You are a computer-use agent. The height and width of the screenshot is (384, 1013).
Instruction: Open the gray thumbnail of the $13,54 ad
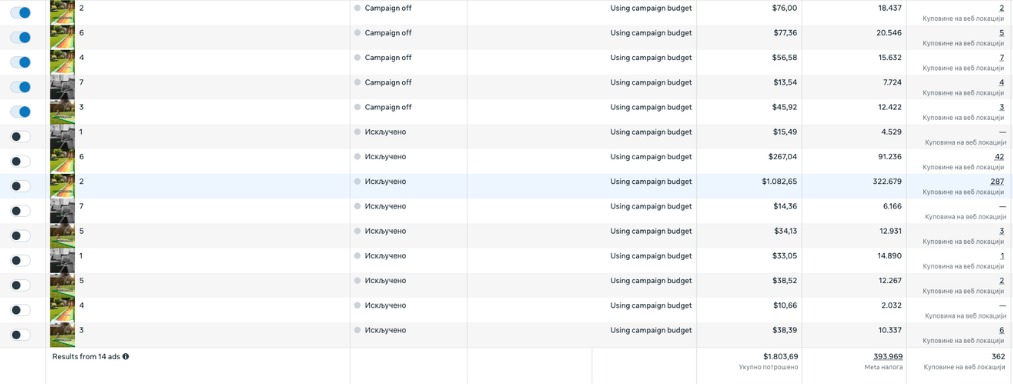(63, 87)
